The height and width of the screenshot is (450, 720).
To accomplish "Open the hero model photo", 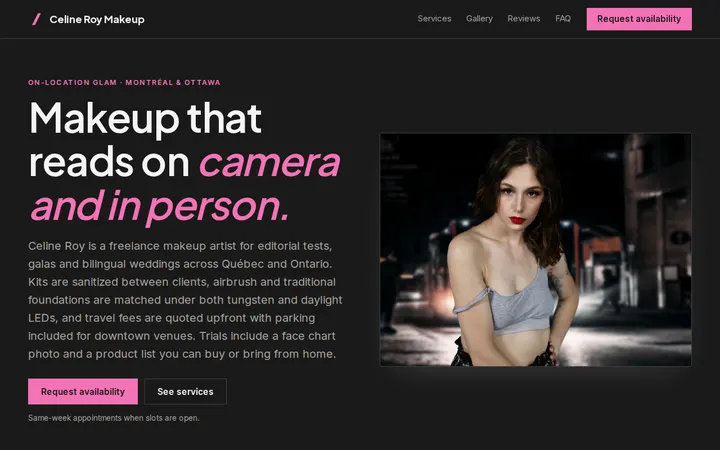I will click(535, 250).
